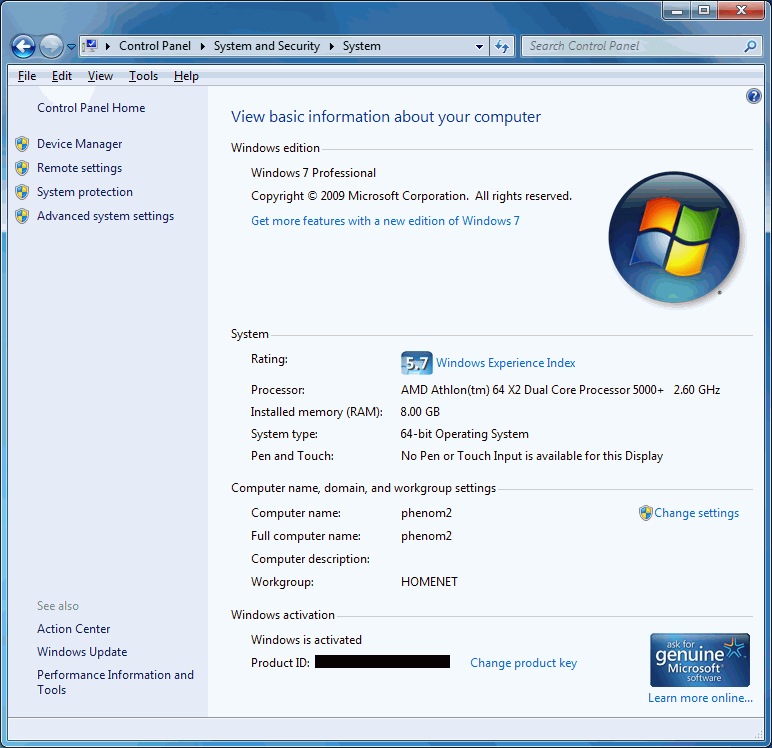Maximize the System window
Image resolution: width=772 pixels, height=748 pixels.
(704, 10)
